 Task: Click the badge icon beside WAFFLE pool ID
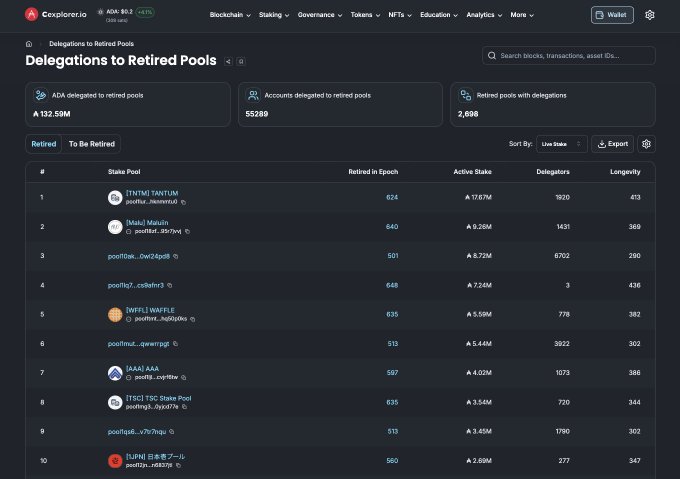click(x=128, y=319)
